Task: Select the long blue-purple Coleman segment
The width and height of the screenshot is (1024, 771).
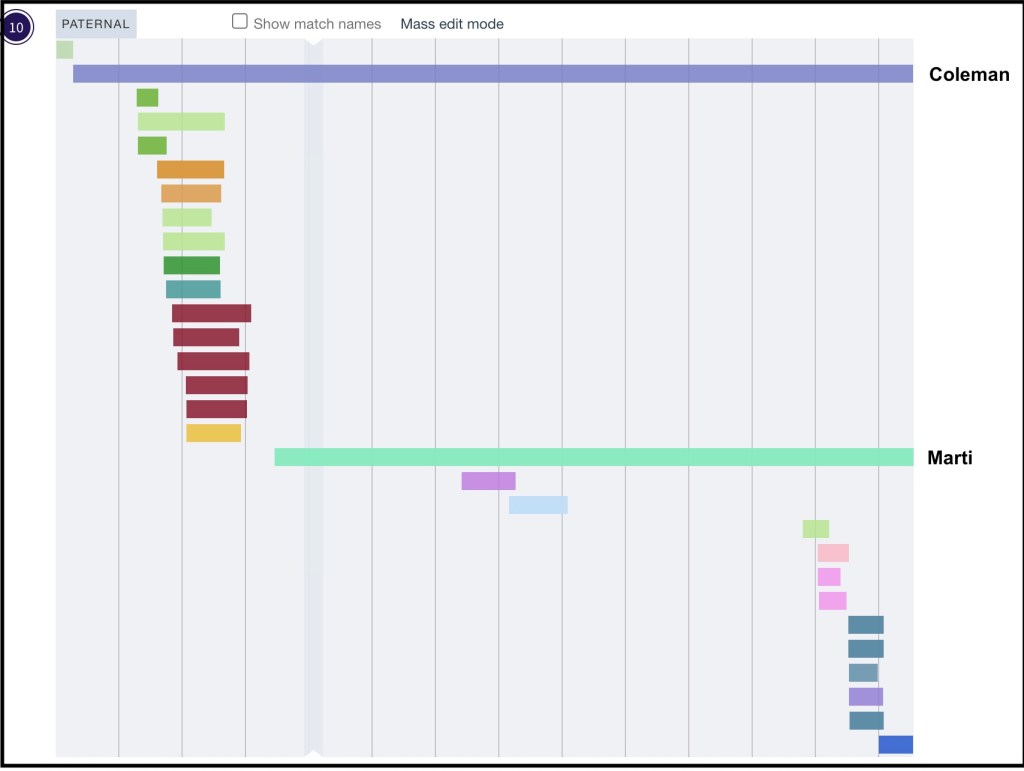Action: tap(492, 73)
